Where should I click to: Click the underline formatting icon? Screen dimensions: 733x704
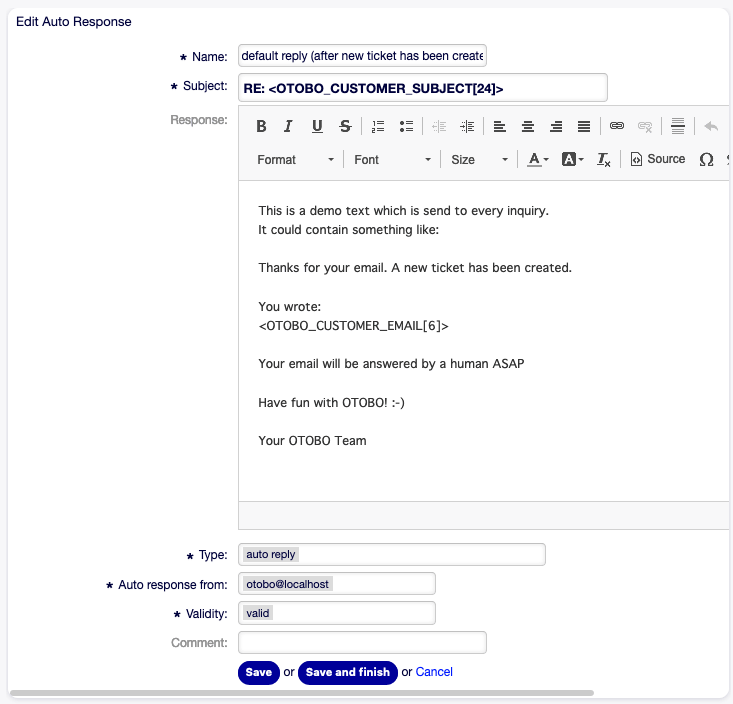tap(317, 126)
